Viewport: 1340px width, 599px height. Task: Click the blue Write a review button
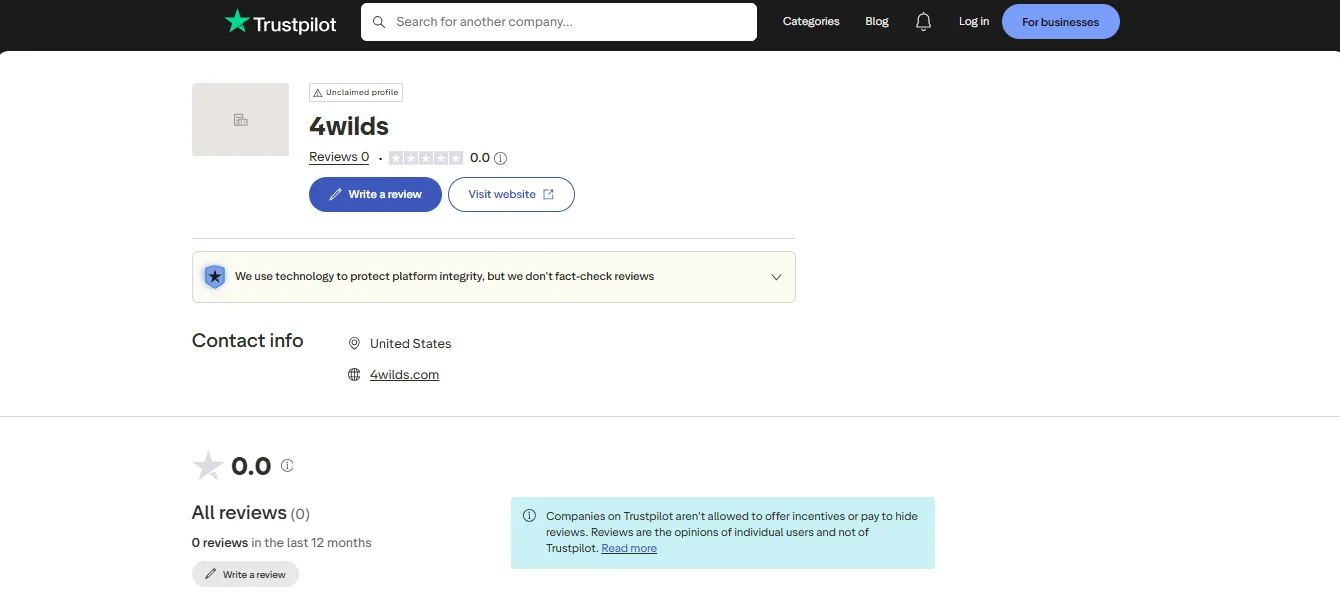375,194
